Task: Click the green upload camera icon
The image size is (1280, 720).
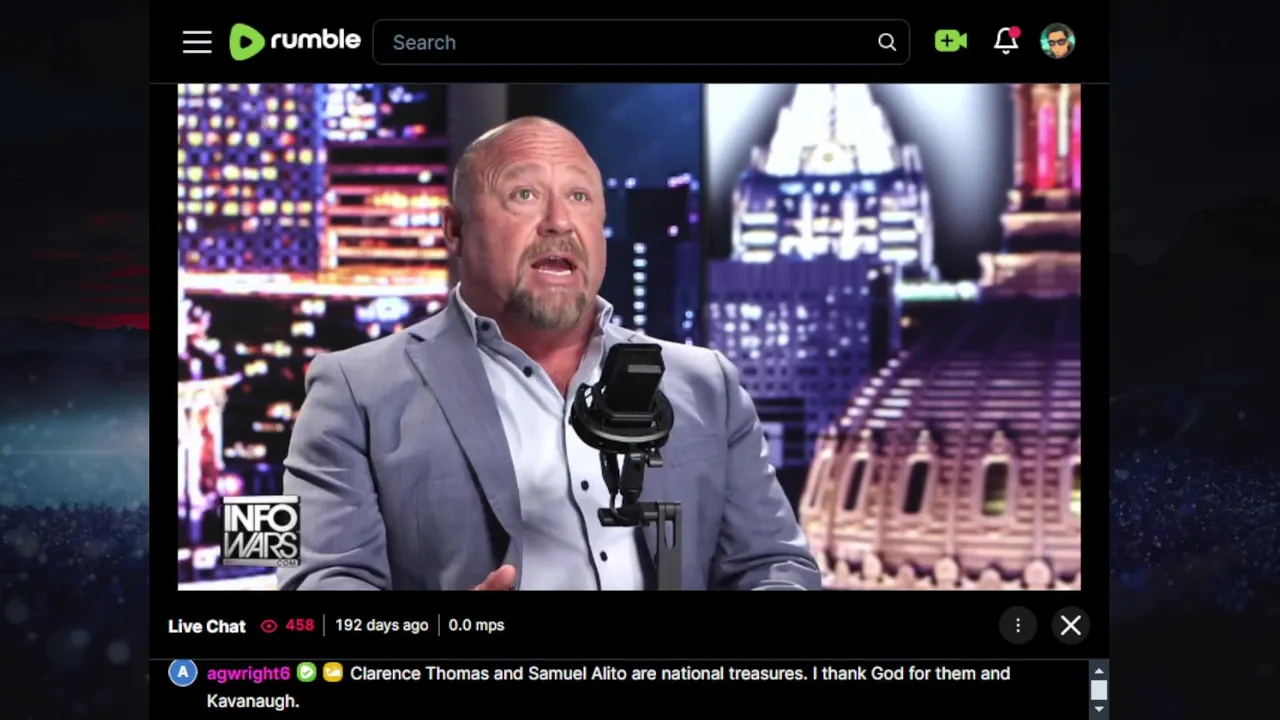Action: (x=951, y=41)
